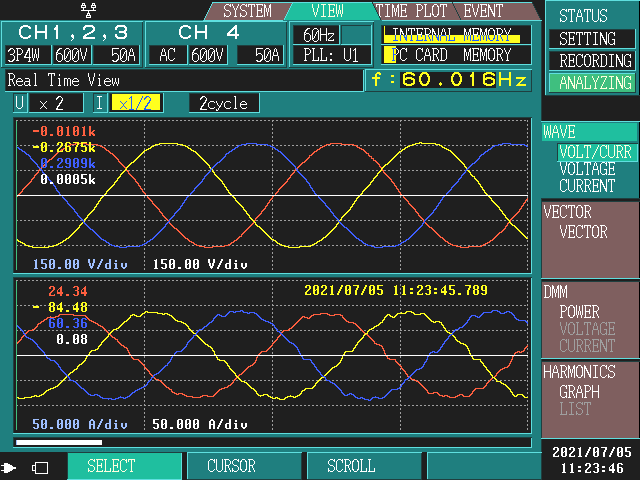
Task: Click the SETTING status indicator
Action: point(591,39)
